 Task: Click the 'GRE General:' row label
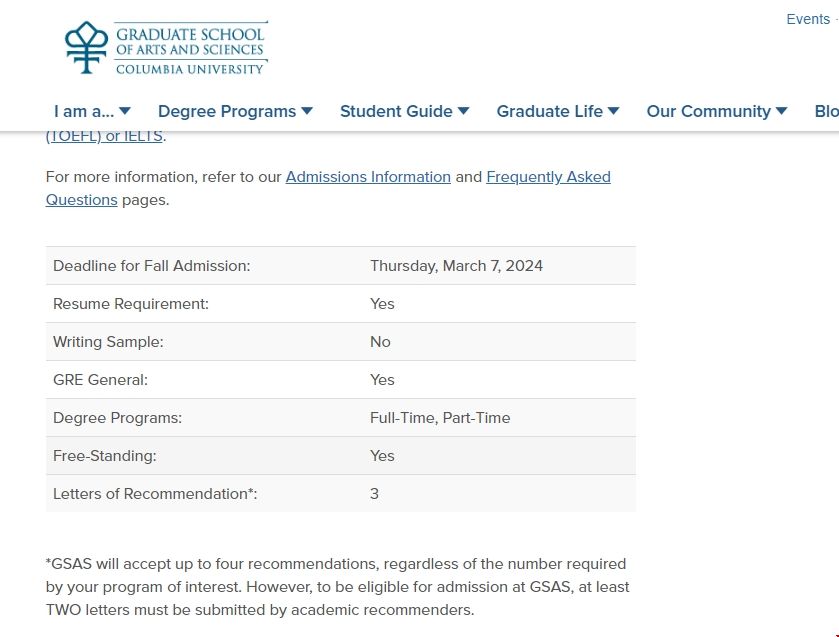click(100, 380)
